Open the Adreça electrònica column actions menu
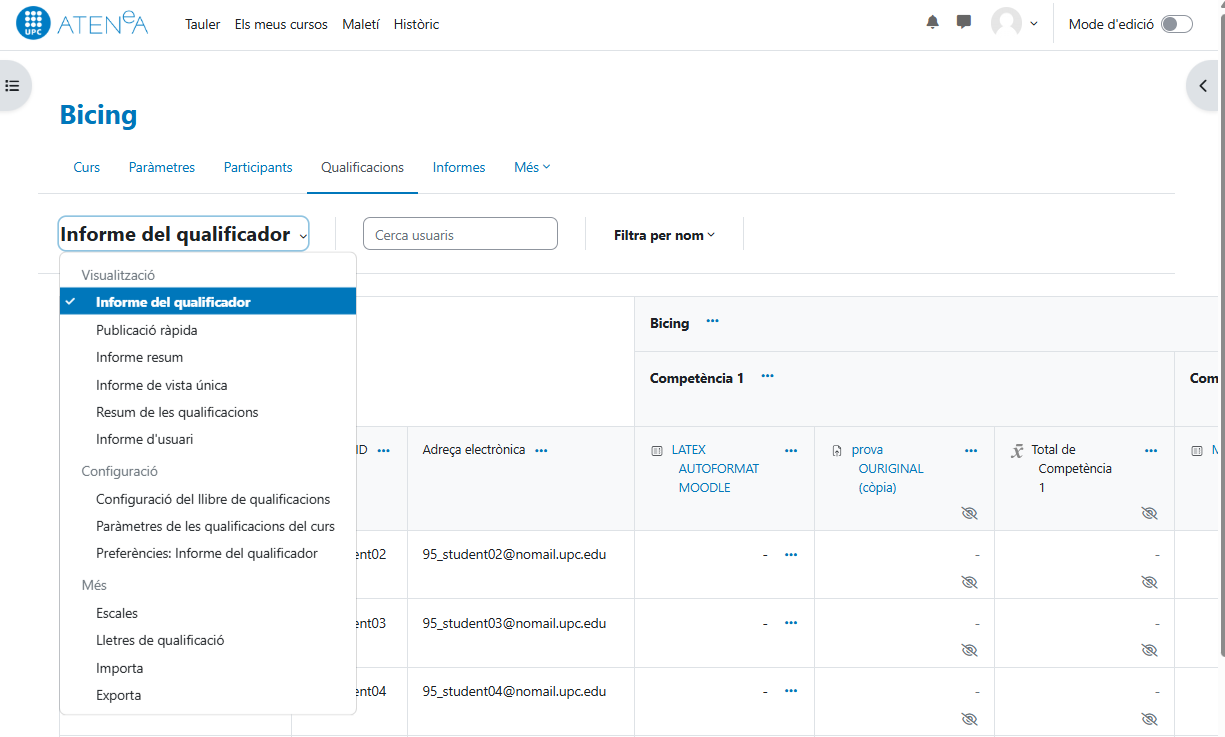The width and height of the screenshot is (1225, 737). click(x=541, y=451)
